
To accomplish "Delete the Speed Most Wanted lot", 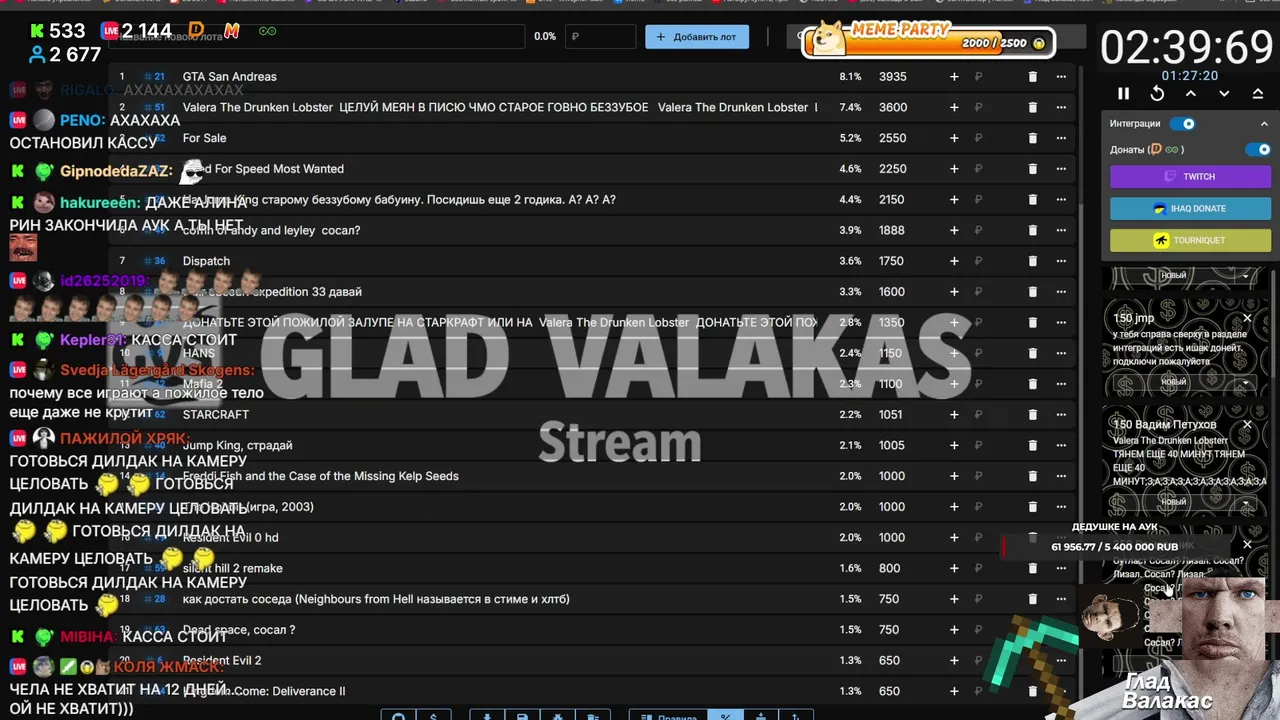I will [1033, 169].
